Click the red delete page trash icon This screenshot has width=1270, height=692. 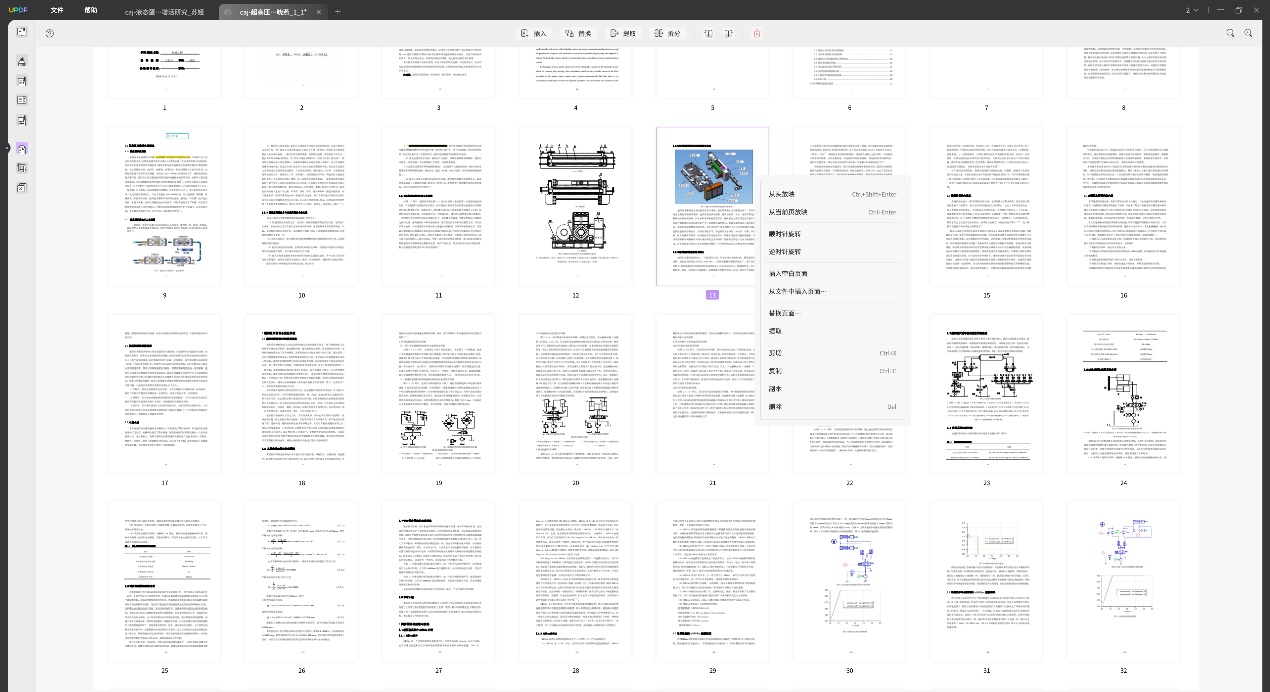pos(757,33)
